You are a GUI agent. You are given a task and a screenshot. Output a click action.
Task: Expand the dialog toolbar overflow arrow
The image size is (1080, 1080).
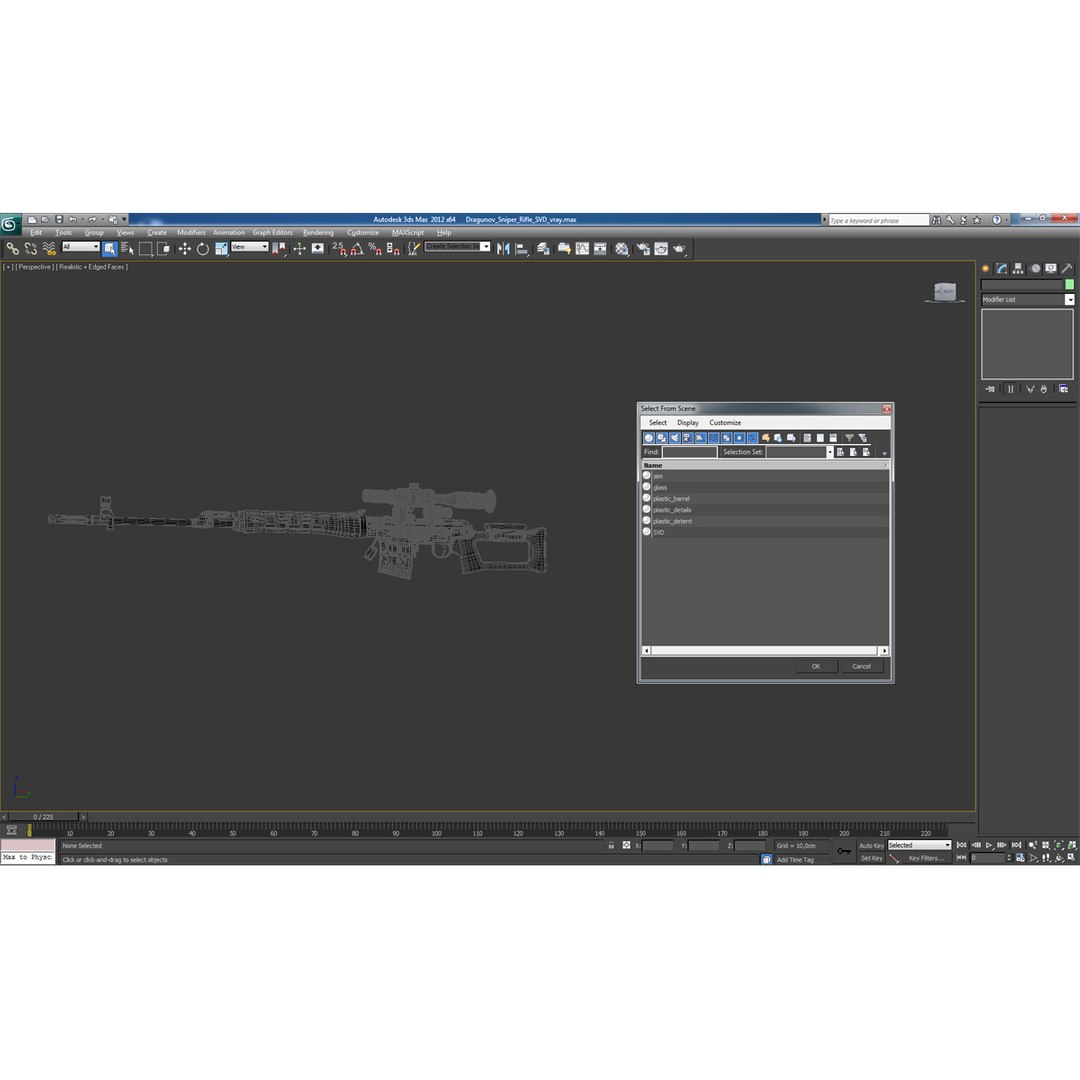(884, 454)
